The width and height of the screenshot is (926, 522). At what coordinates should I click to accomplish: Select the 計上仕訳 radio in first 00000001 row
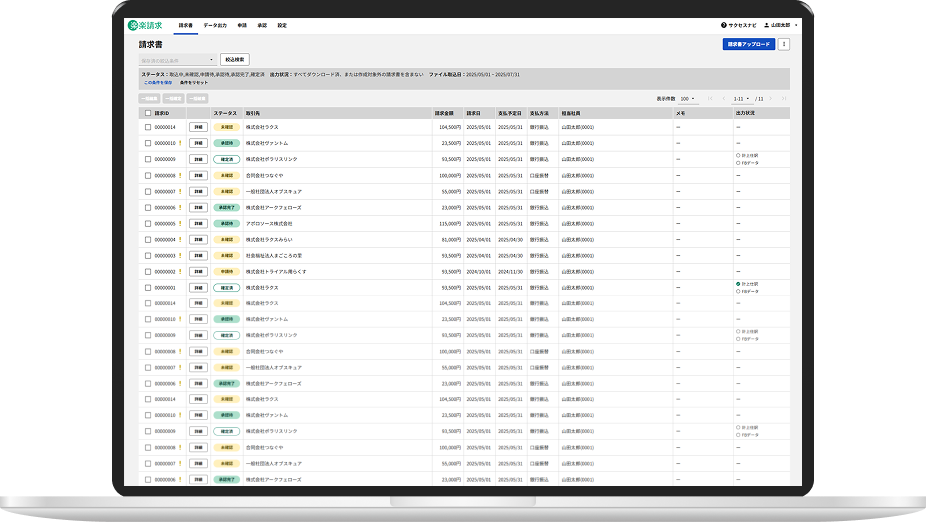(738, 284)
